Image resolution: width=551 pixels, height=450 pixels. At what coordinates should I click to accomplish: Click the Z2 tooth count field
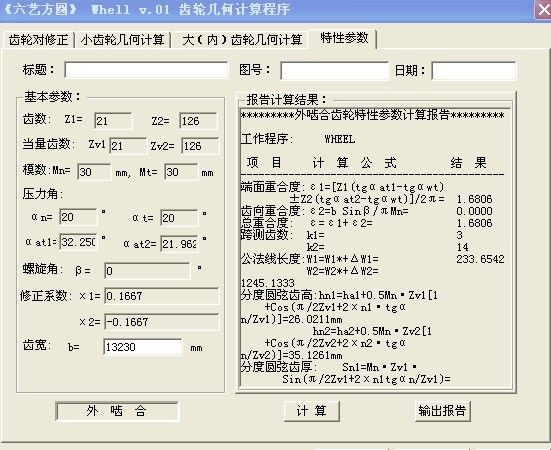tap(198, 121)
